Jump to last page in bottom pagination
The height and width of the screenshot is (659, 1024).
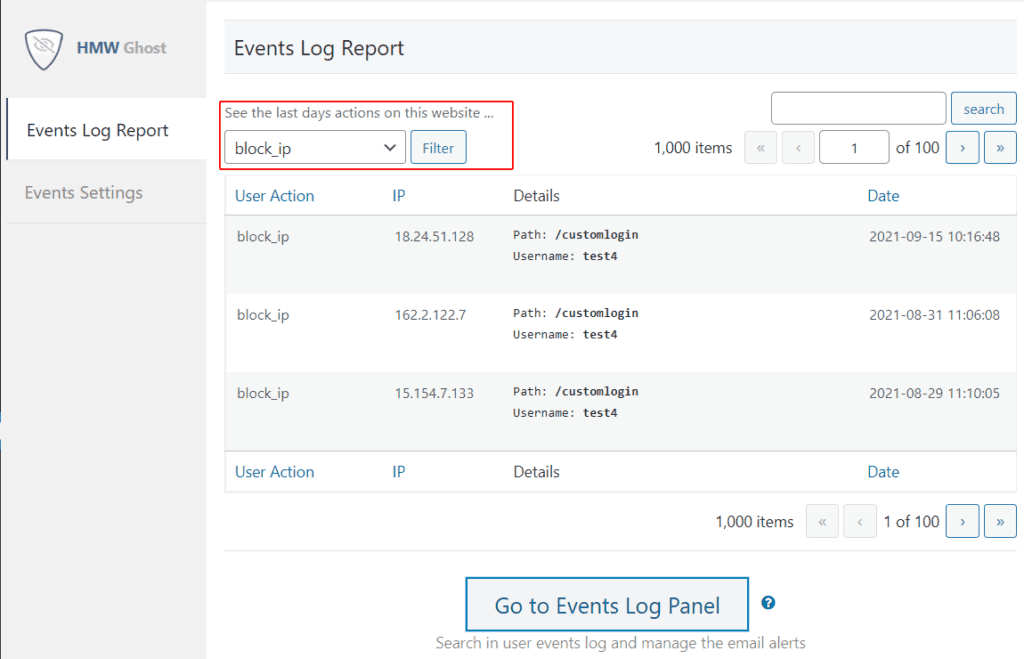click(1000, 521)
